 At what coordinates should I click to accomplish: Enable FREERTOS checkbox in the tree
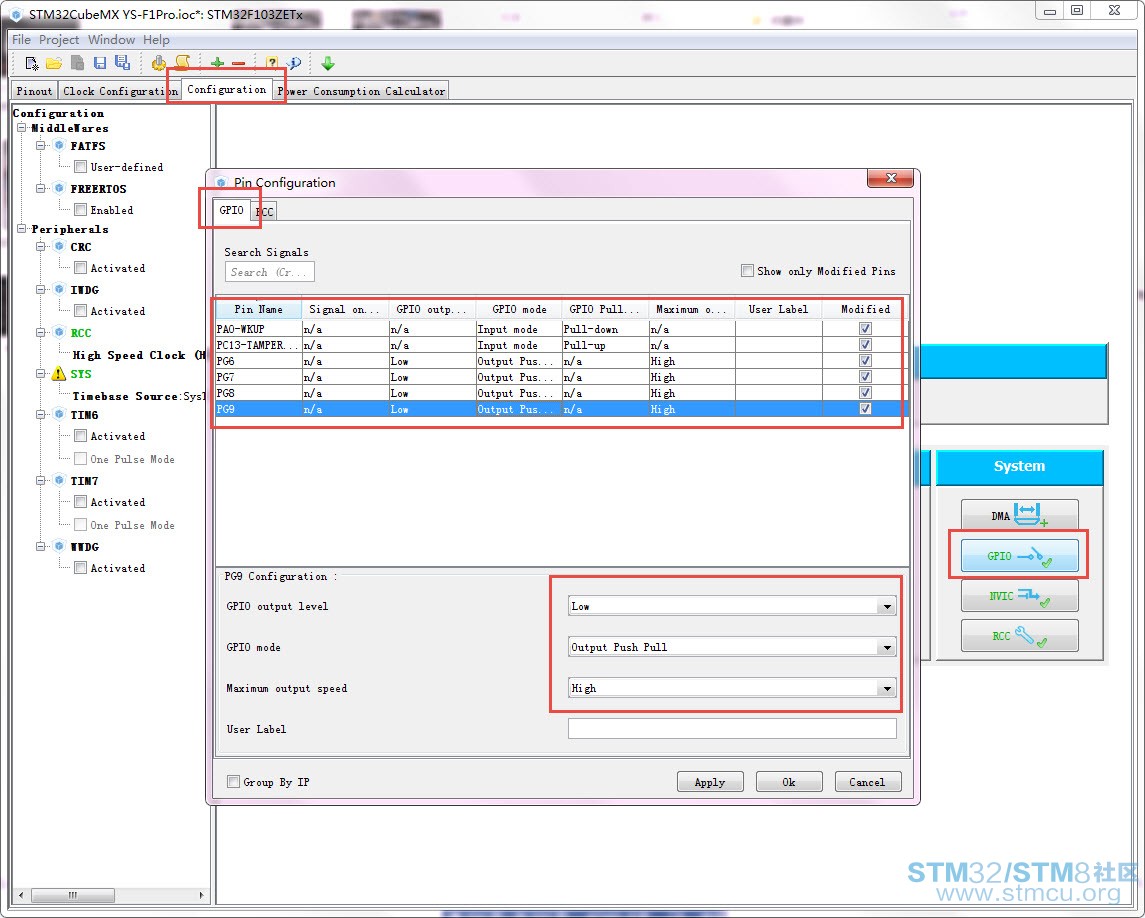point(81,210)
